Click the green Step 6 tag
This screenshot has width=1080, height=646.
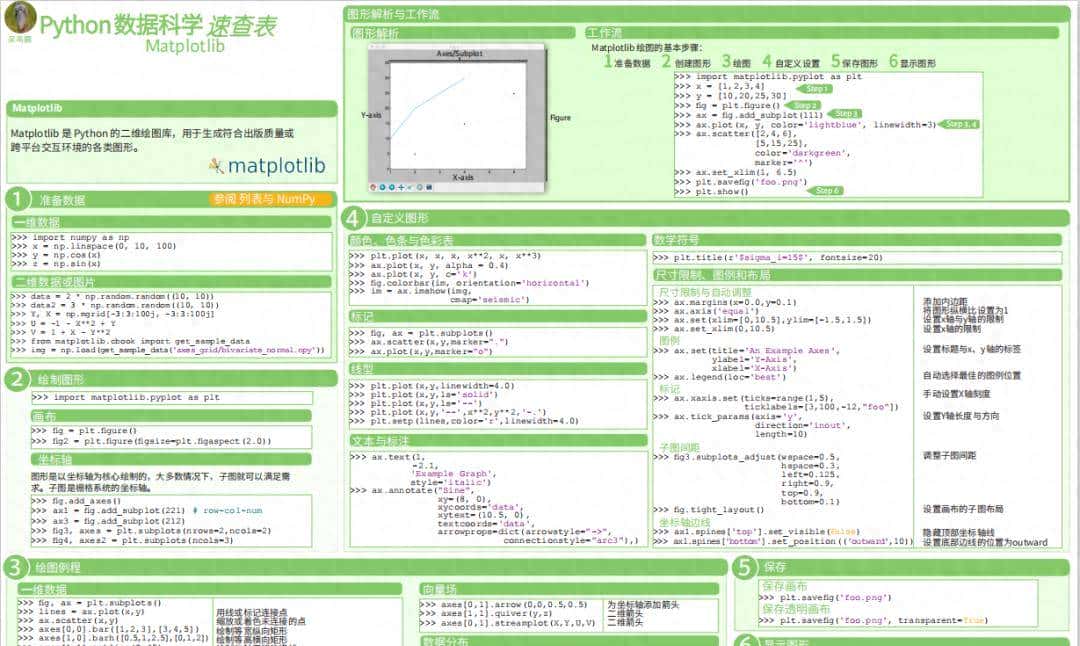825,190
